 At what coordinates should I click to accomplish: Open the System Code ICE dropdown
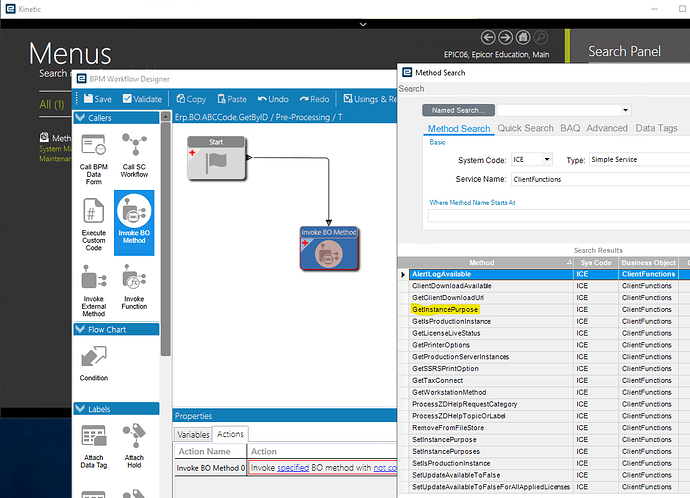click(547, 159)
